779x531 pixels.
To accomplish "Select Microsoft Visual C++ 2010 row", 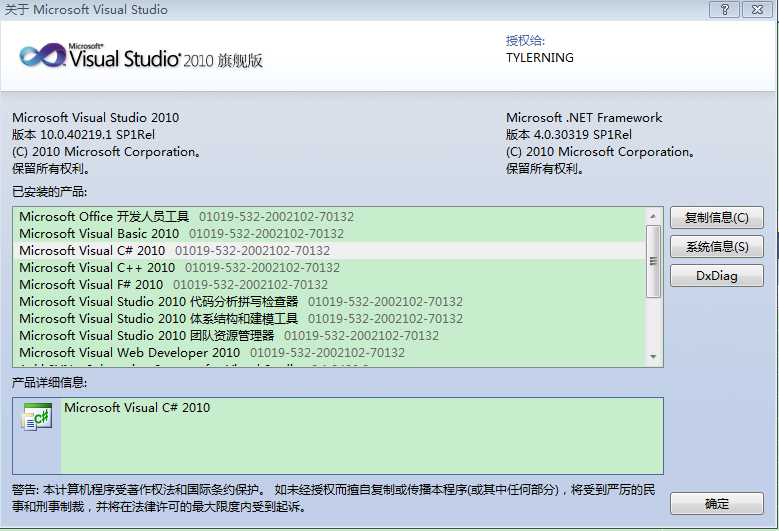I will (329, 267).
